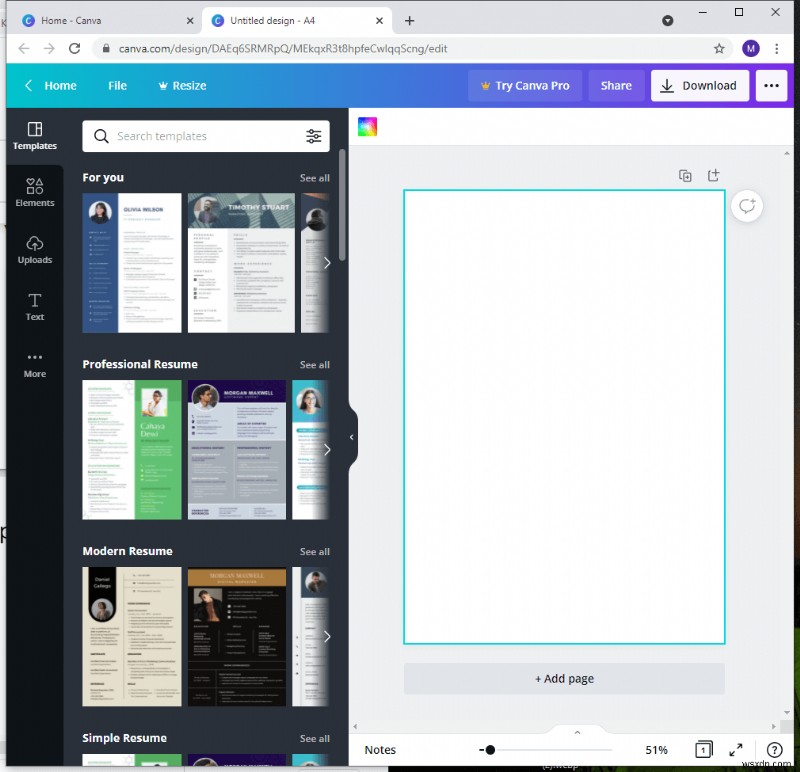The image size is (800, 772).
Task: Click the Share button
Action: 616,86
